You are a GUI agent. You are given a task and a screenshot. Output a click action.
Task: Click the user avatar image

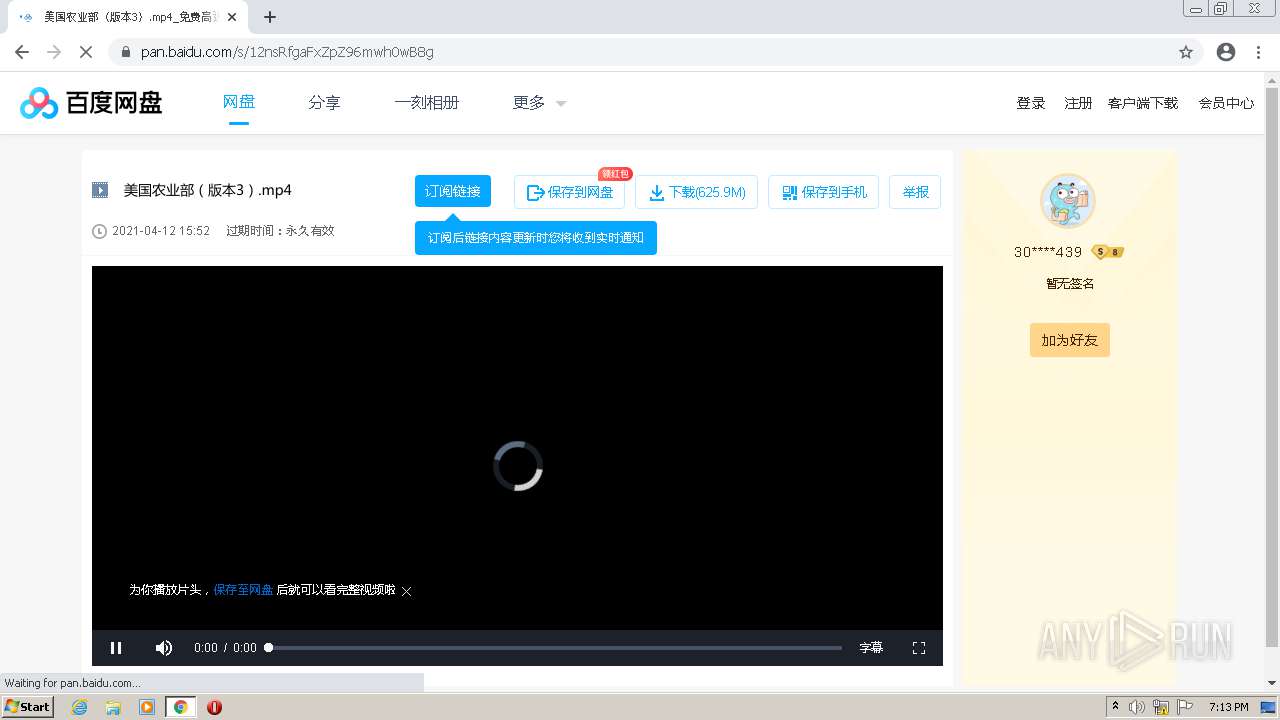(1068, 200)
